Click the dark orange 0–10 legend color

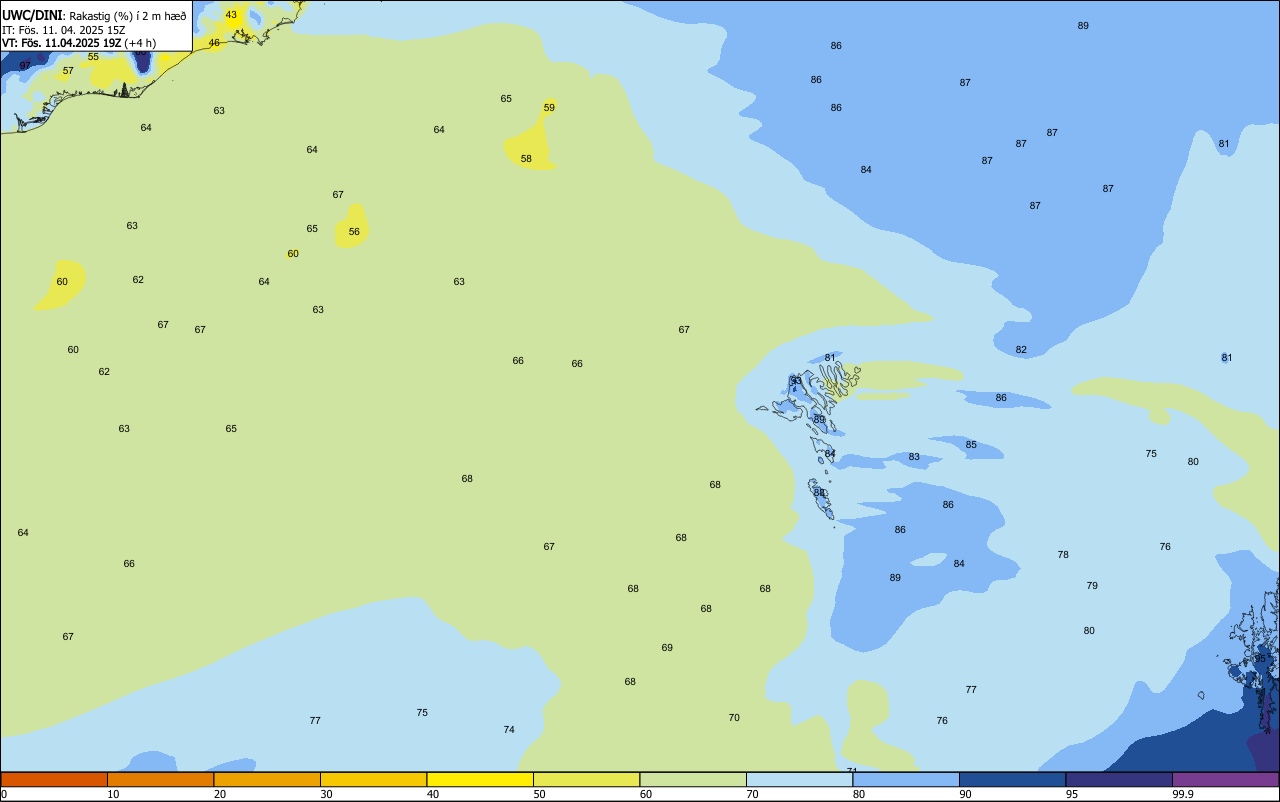54,779
